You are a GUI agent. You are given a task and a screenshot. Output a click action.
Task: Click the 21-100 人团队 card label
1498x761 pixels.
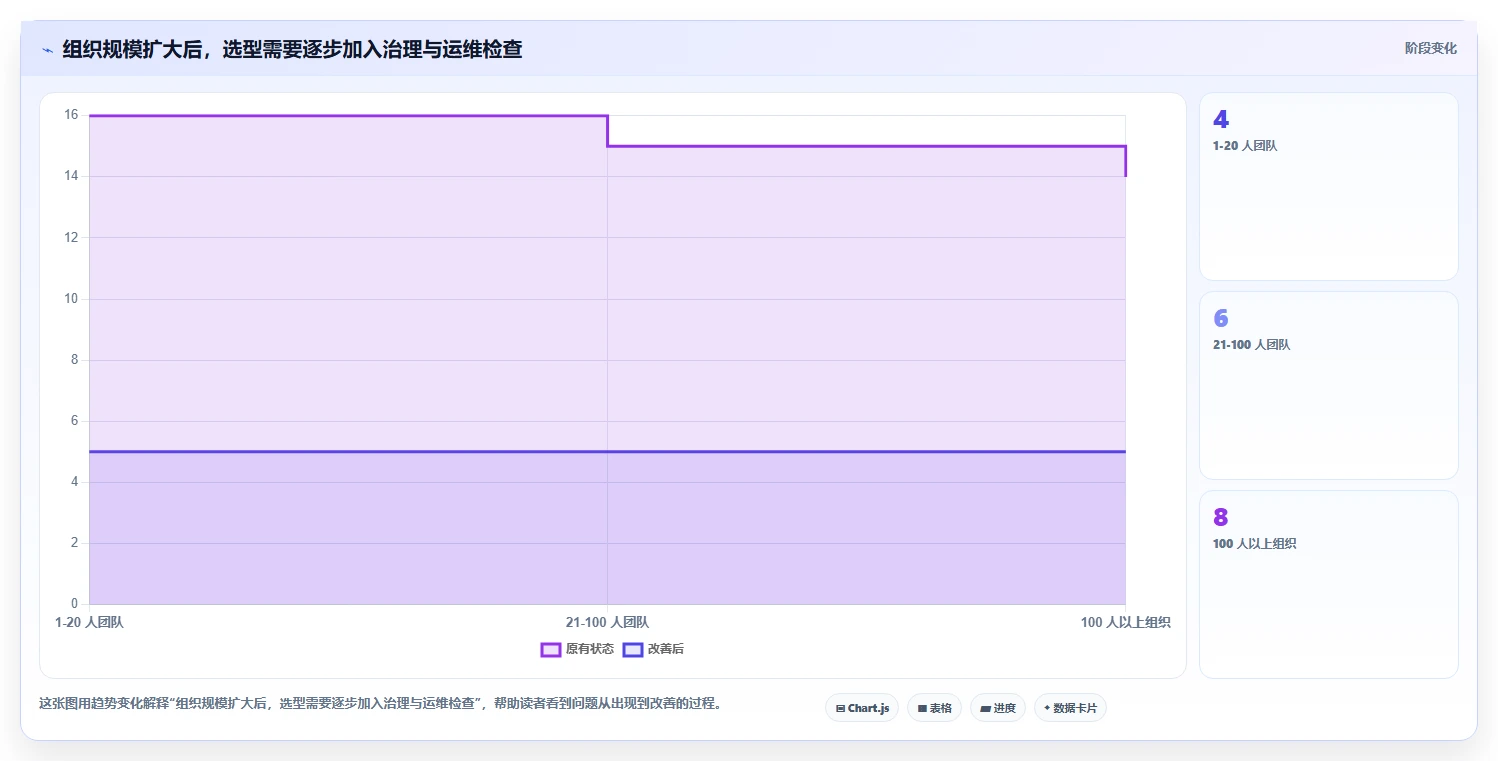click(1251, 345)
